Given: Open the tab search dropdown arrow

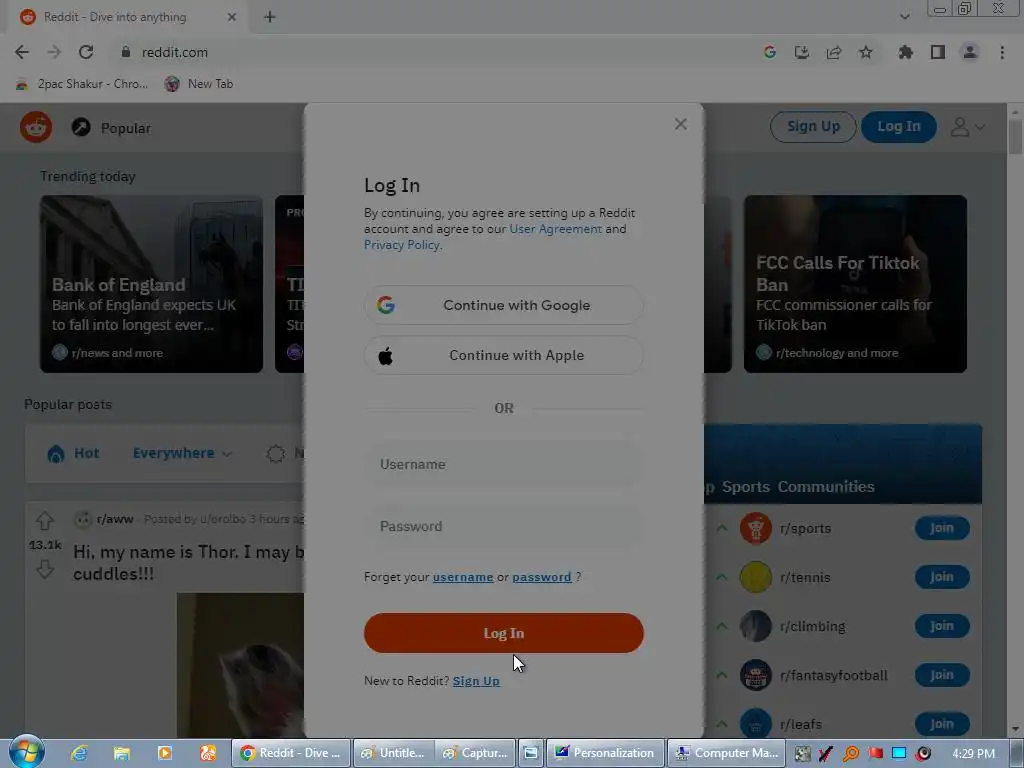Looking at the screenshot, I should click(x=904, y=17).
